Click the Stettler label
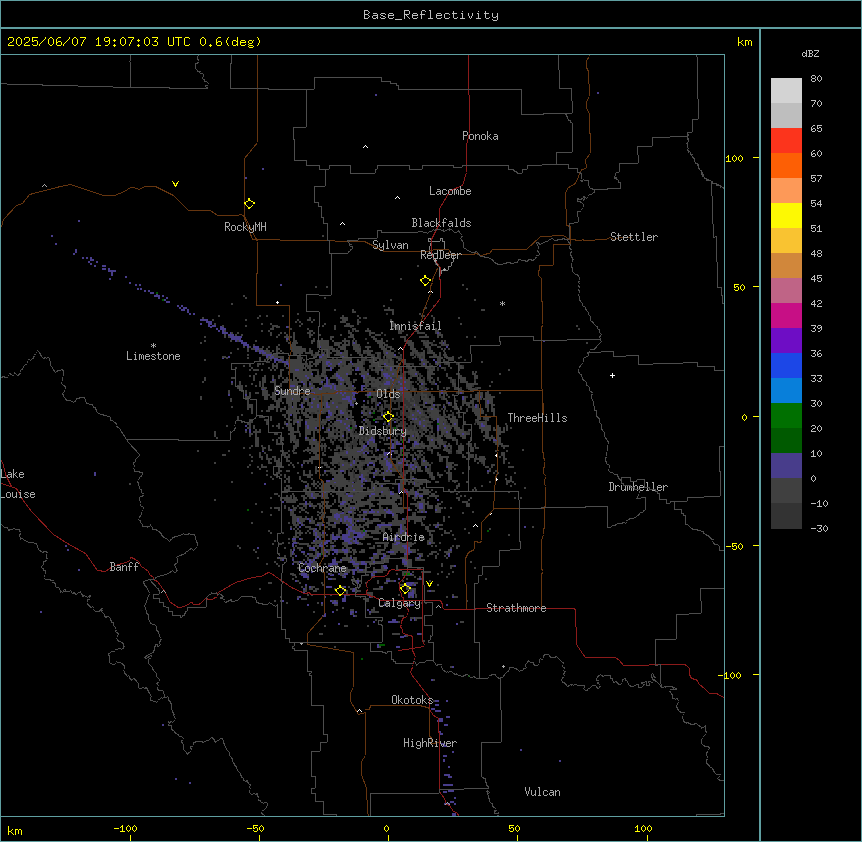This screenshot has height=842, width=862. 634,237
